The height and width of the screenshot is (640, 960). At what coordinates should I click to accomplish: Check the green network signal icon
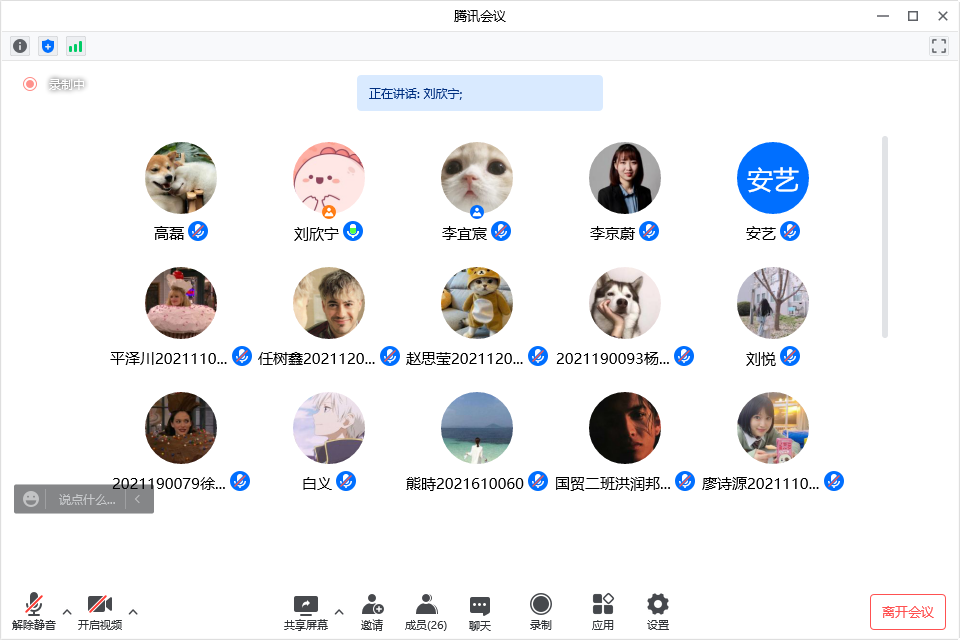click(76, 46)
